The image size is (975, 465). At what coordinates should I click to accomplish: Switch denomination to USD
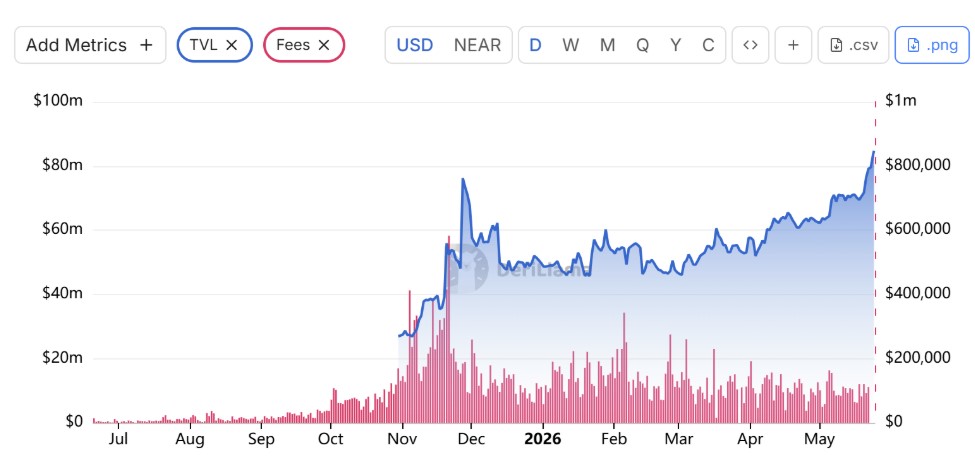coord(415,45)
